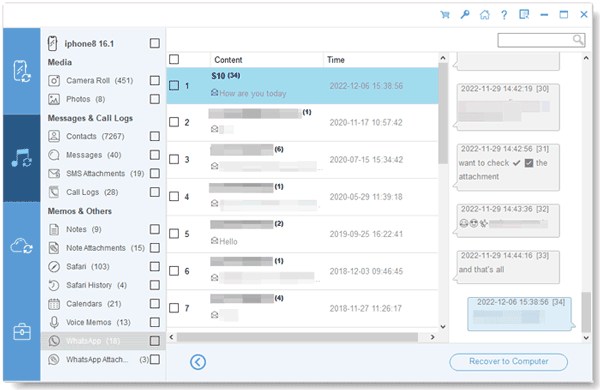Check the checkbox for conversation row 5
Screen dimensions: 600x390
174,234
